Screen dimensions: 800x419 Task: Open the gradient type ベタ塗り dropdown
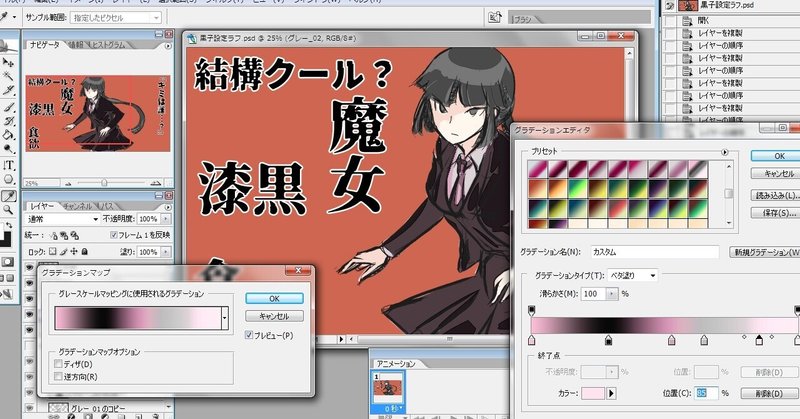(633, 276)
